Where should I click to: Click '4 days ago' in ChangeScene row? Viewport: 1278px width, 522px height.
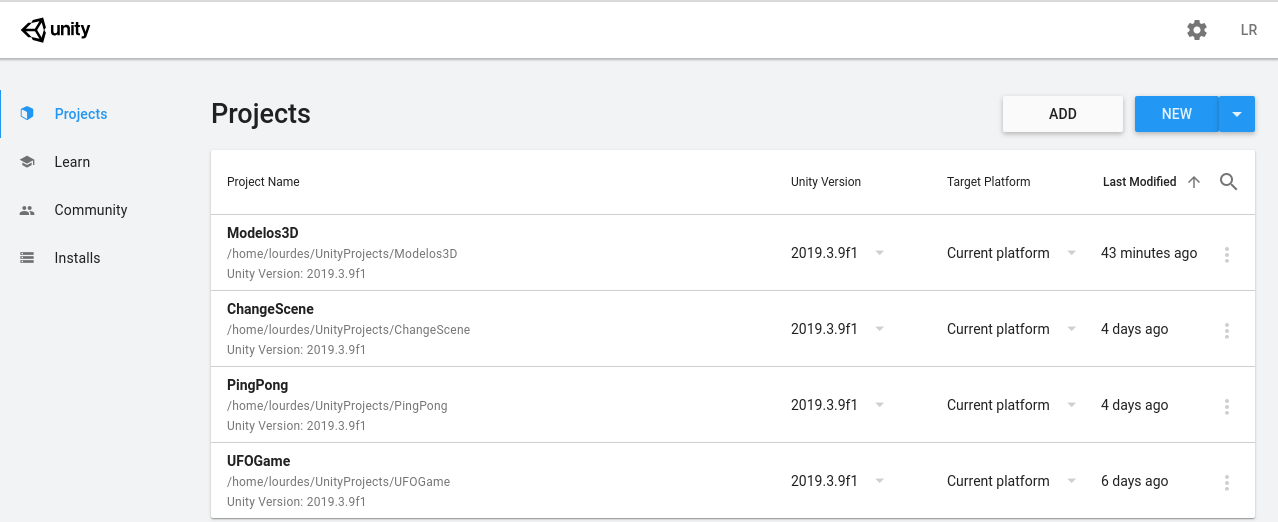[1134, 329]
